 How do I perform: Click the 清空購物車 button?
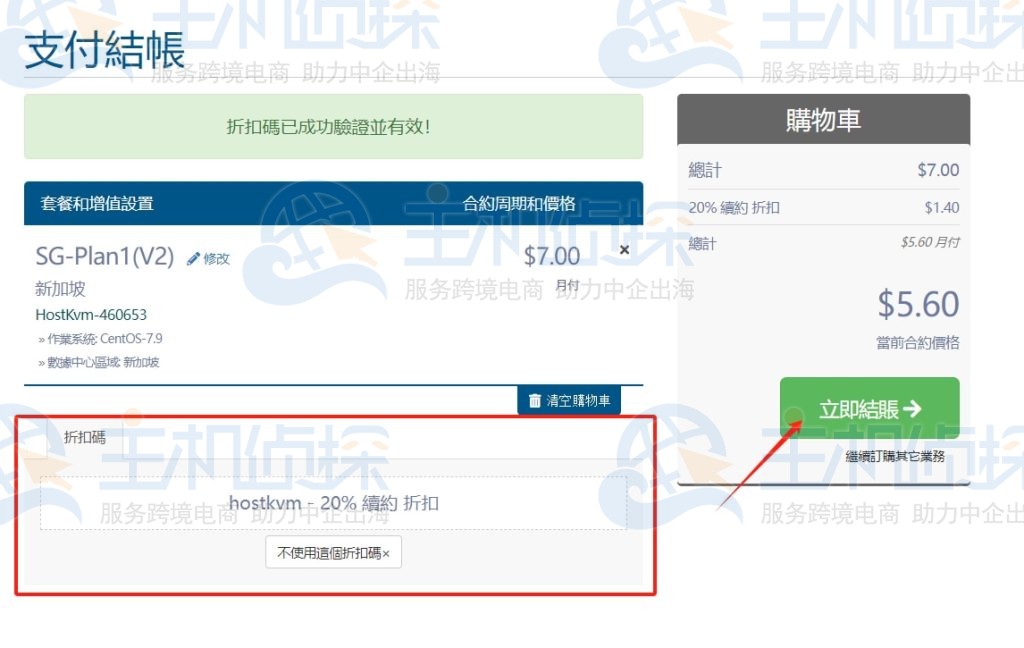[x=570, y=399]
